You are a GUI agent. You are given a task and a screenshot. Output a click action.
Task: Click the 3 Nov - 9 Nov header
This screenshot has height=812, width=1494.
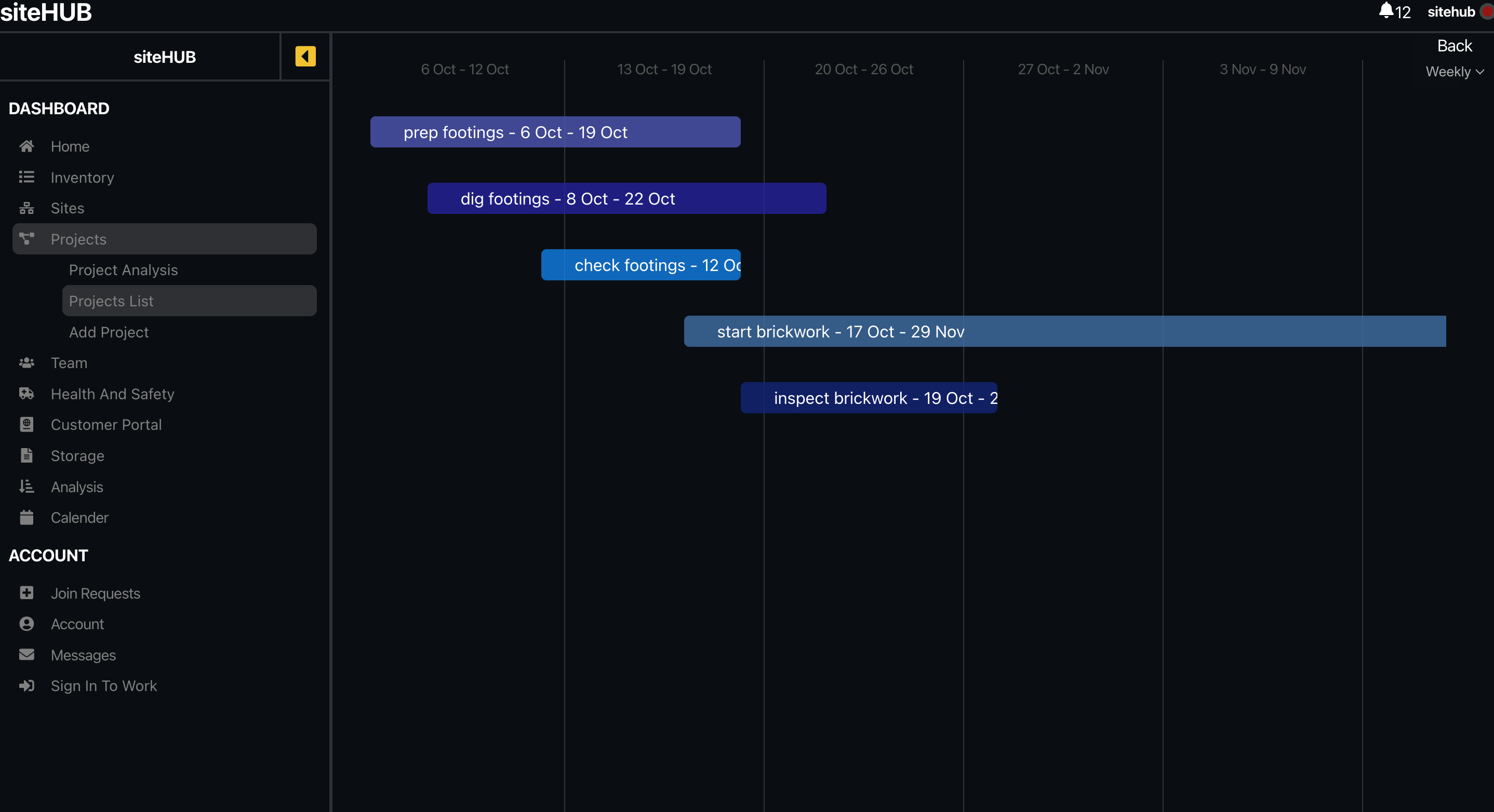(1263, 69)
